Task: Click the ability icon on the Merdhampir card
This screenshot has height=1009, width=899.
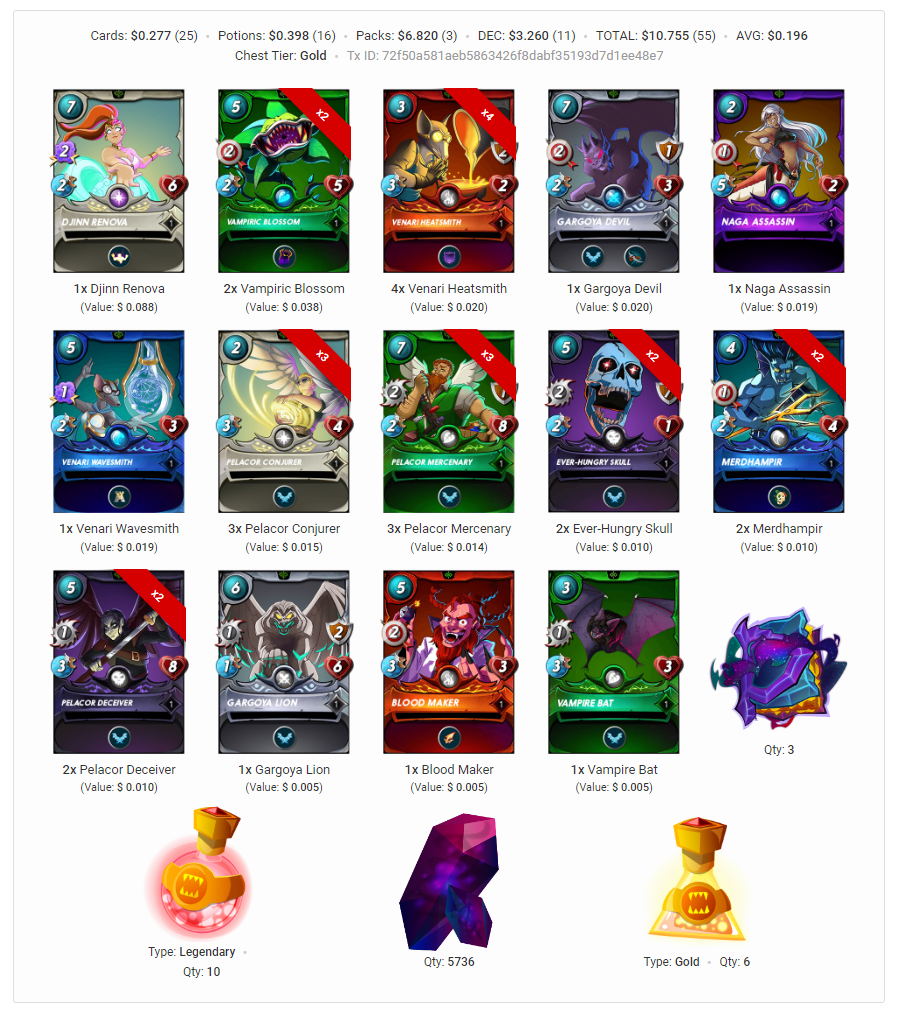Action: pos(779,497)
